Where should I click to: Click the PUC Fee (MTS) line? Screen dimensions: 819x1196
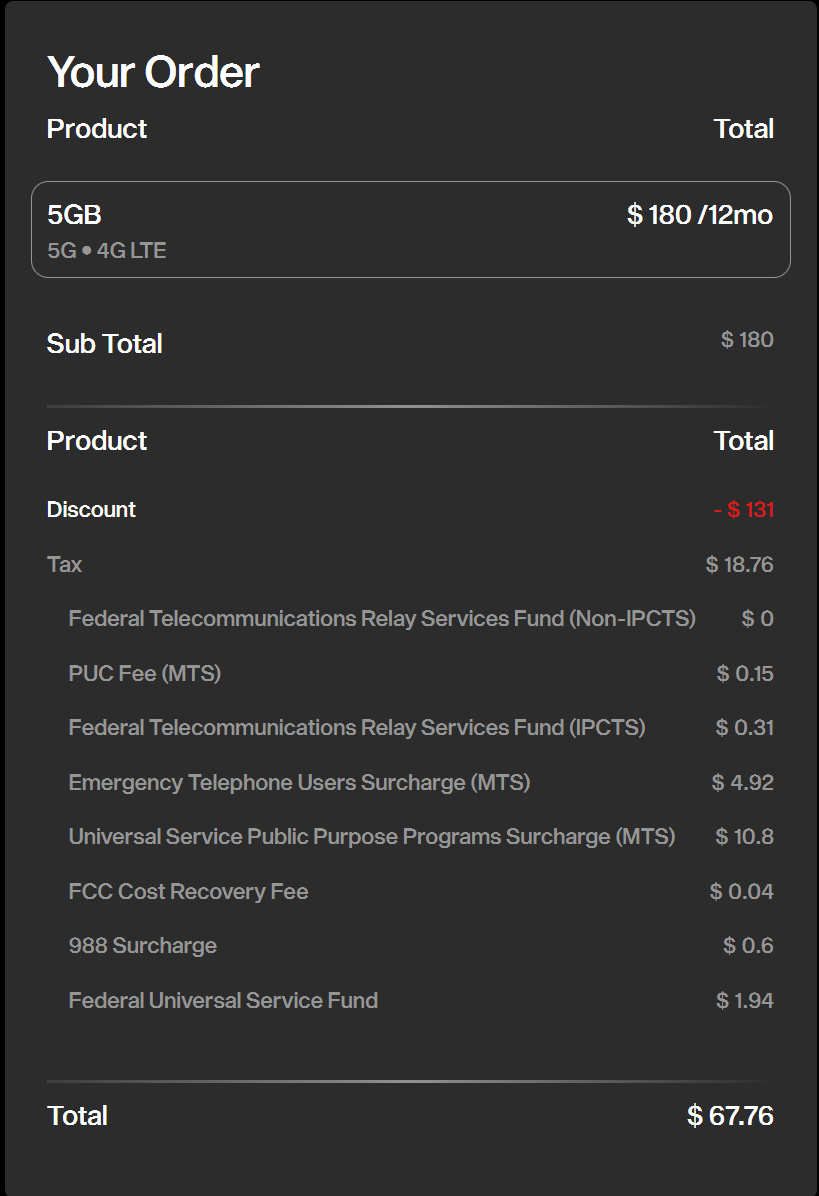pyautogui.click(x=144, y=674)
